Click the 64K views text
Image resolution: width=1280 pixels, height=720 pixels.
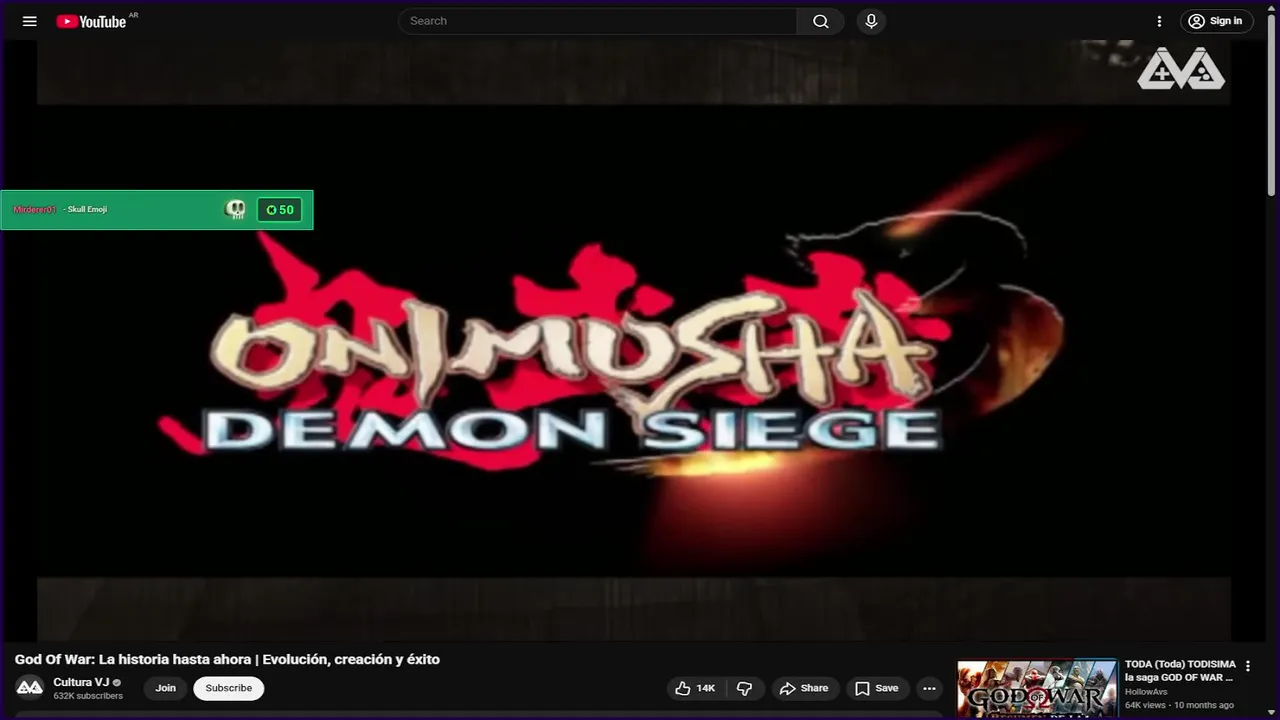coord(1146,705)
